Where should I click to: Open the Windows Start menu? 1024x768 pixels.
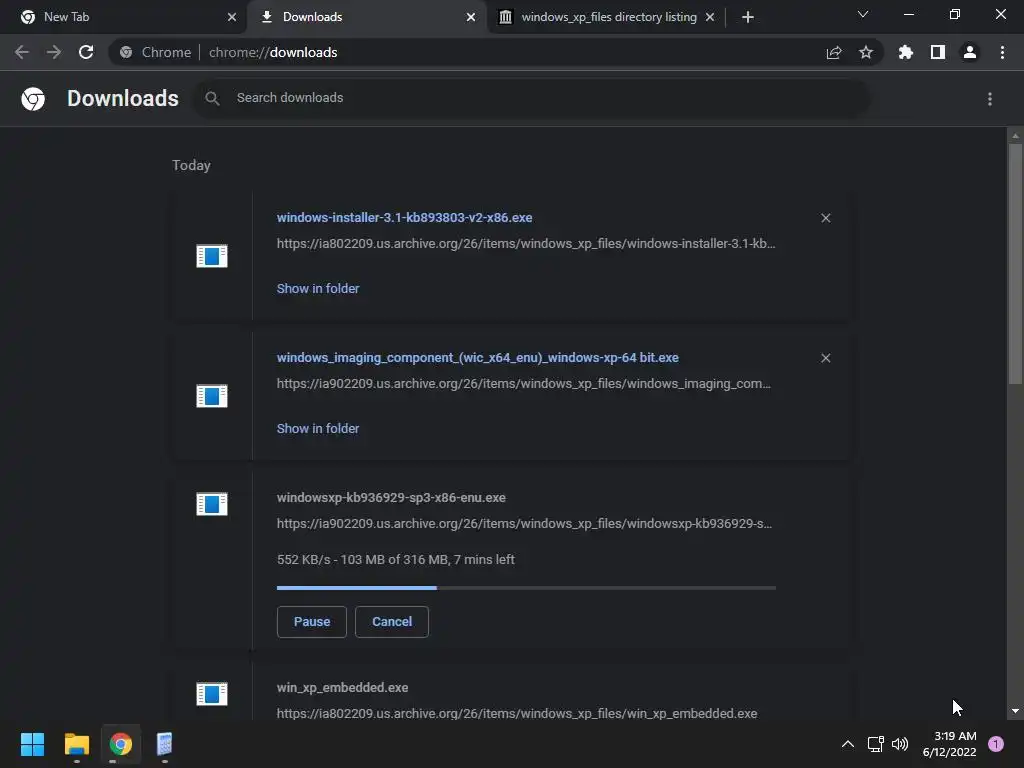pos(32,744)
